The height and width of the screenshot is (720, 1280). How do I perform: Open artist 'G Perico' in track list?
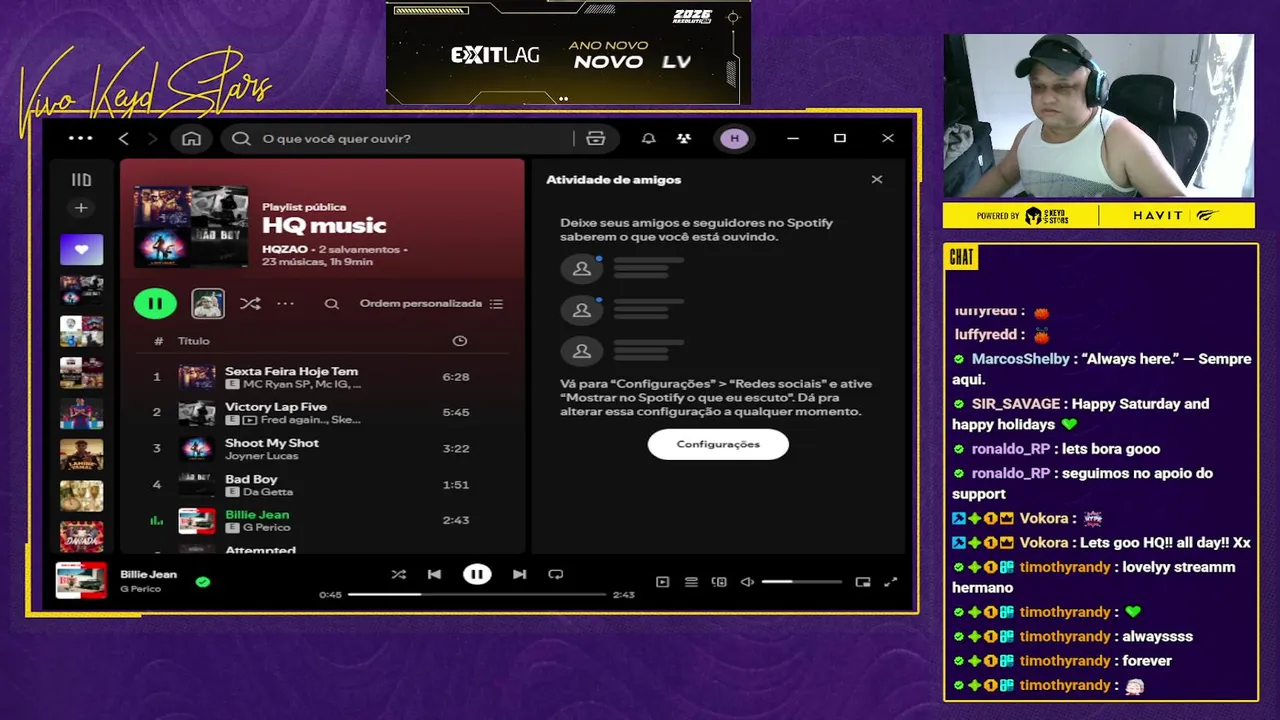point(266,527)
